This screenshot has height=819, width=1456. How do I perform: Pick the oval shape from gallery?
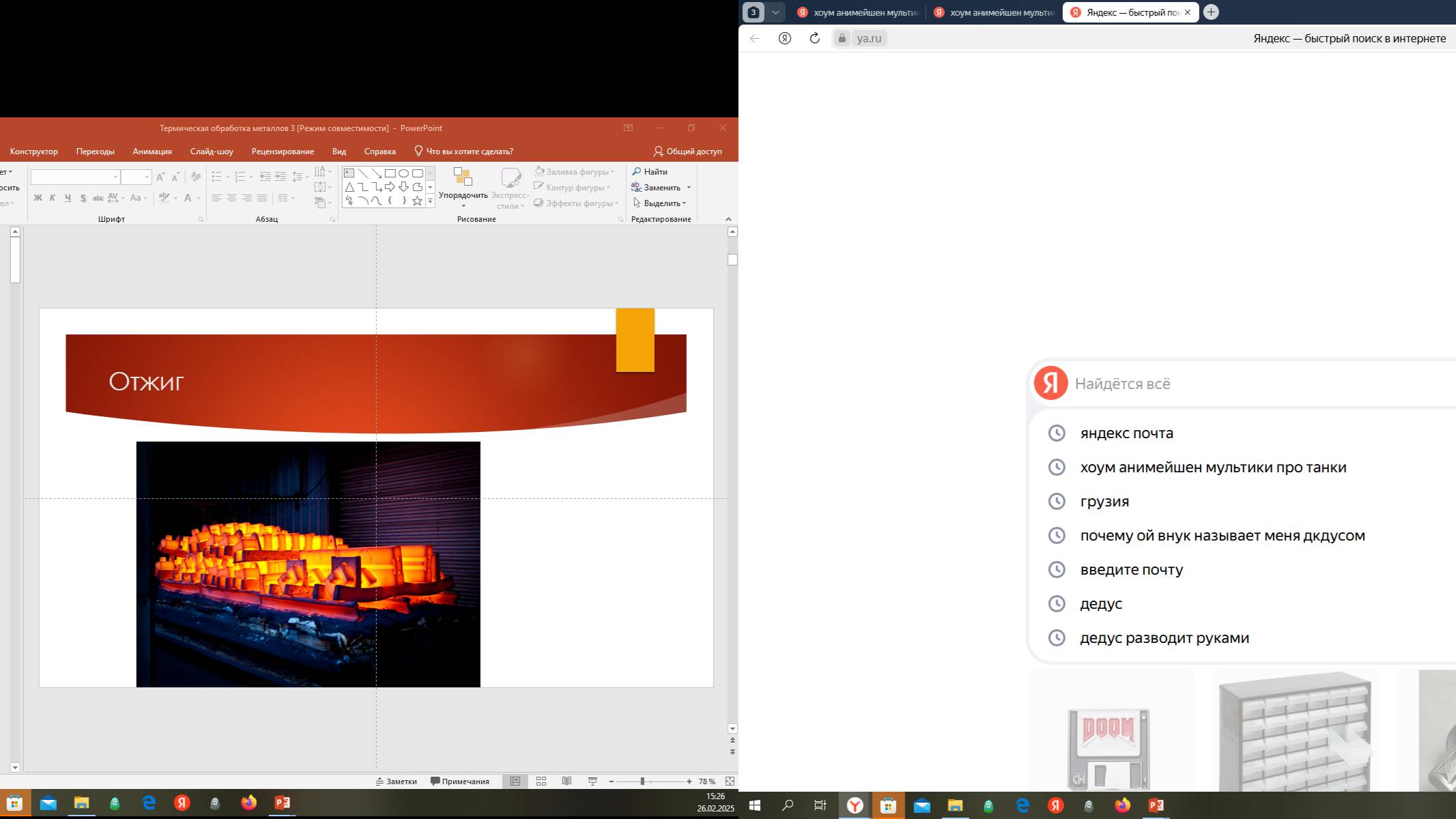(x=403, y=173)
